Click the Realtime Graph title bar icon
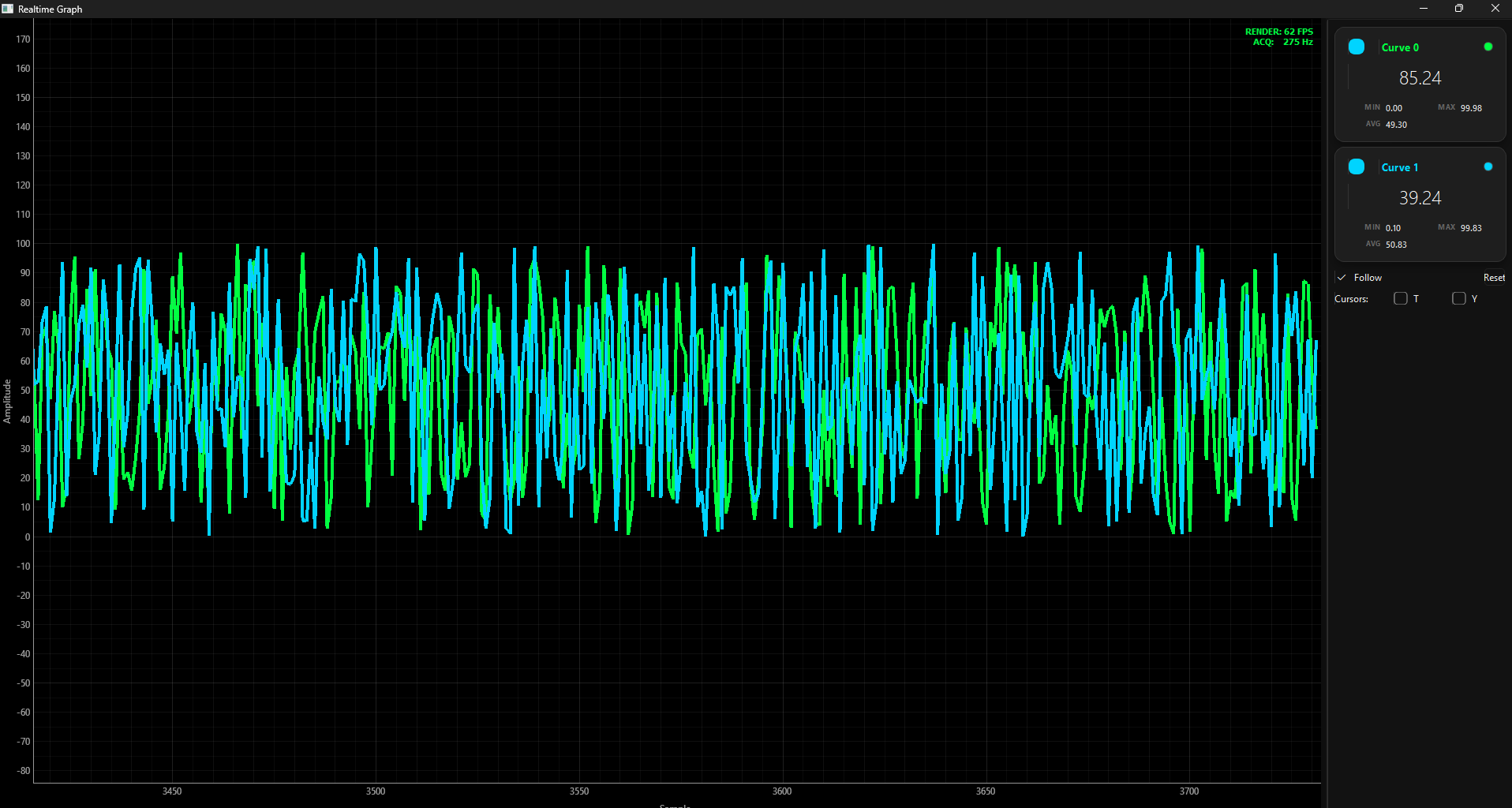 pos(8,9)
